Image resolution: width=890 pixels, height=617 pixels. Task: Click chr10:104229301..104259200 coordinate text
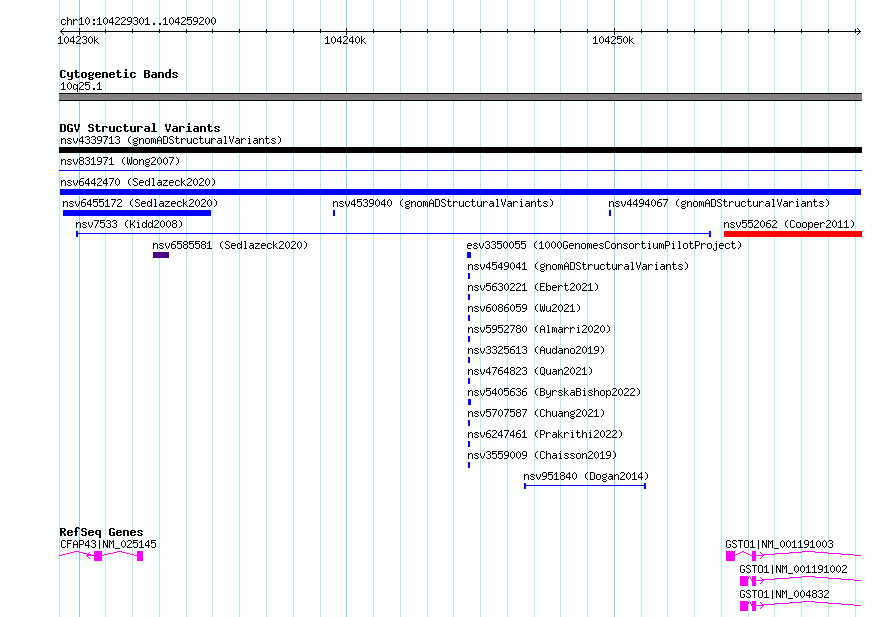coord(138,21)
